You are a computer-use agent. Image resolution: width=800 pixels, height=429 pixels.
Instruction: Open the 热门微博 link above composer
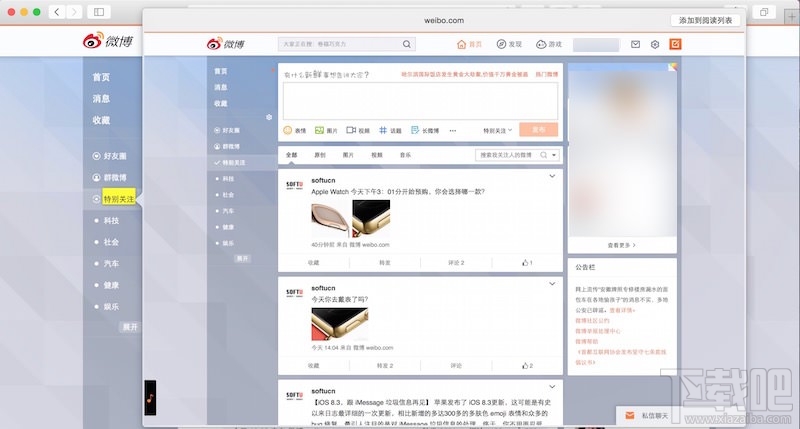(x=546, y=74)
